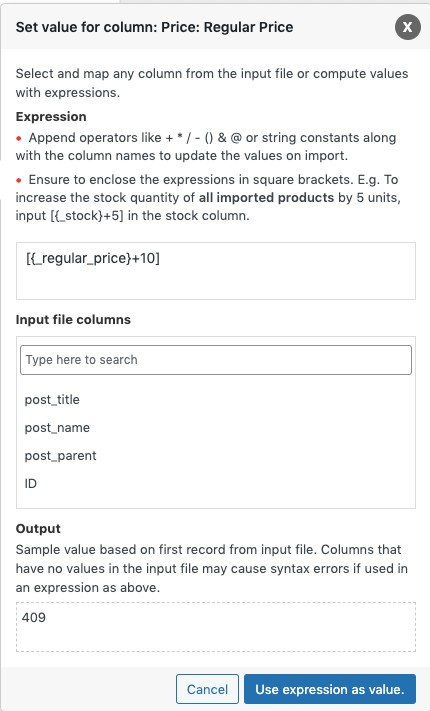430x711 pixels.
Task: Click the 'Expression' section heading
Action: [51, 117]
